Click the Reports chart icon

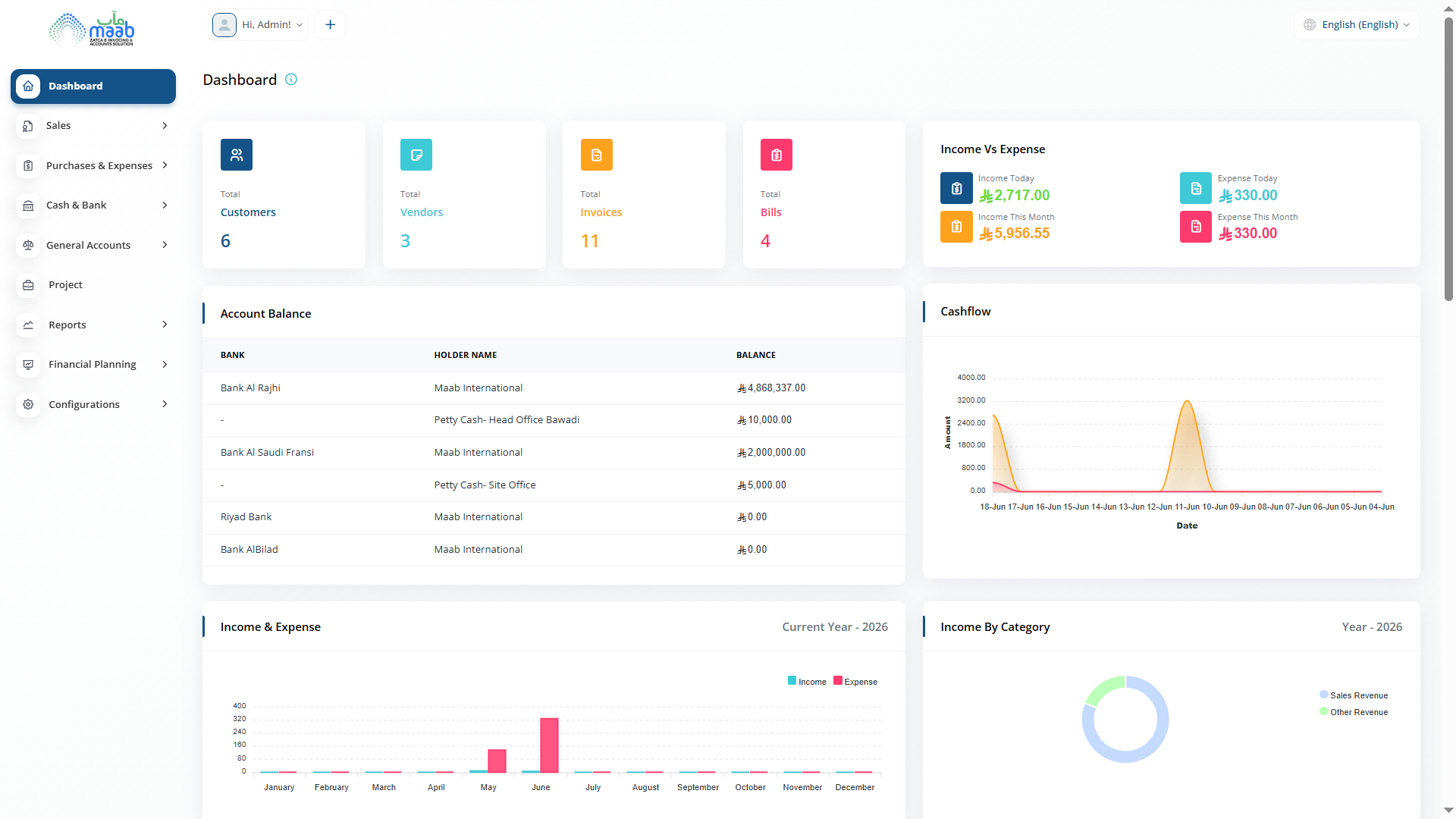[28, 325]
